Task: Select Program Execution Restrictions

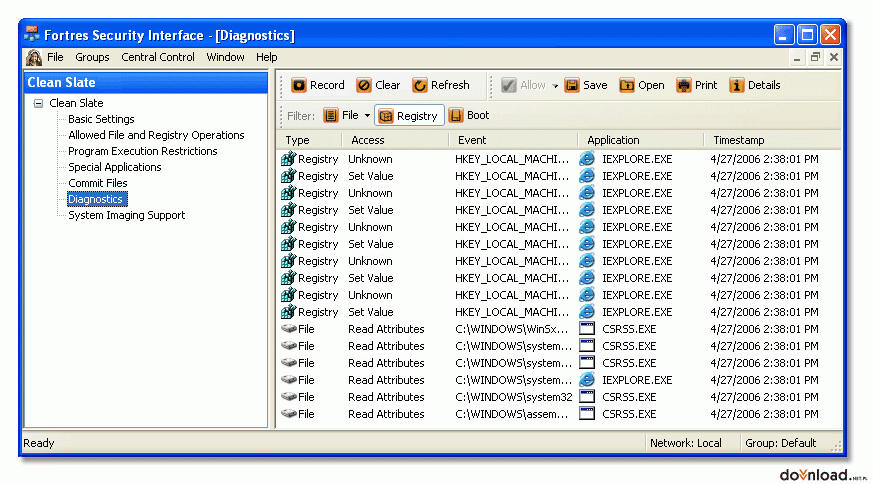Action: 143,151
